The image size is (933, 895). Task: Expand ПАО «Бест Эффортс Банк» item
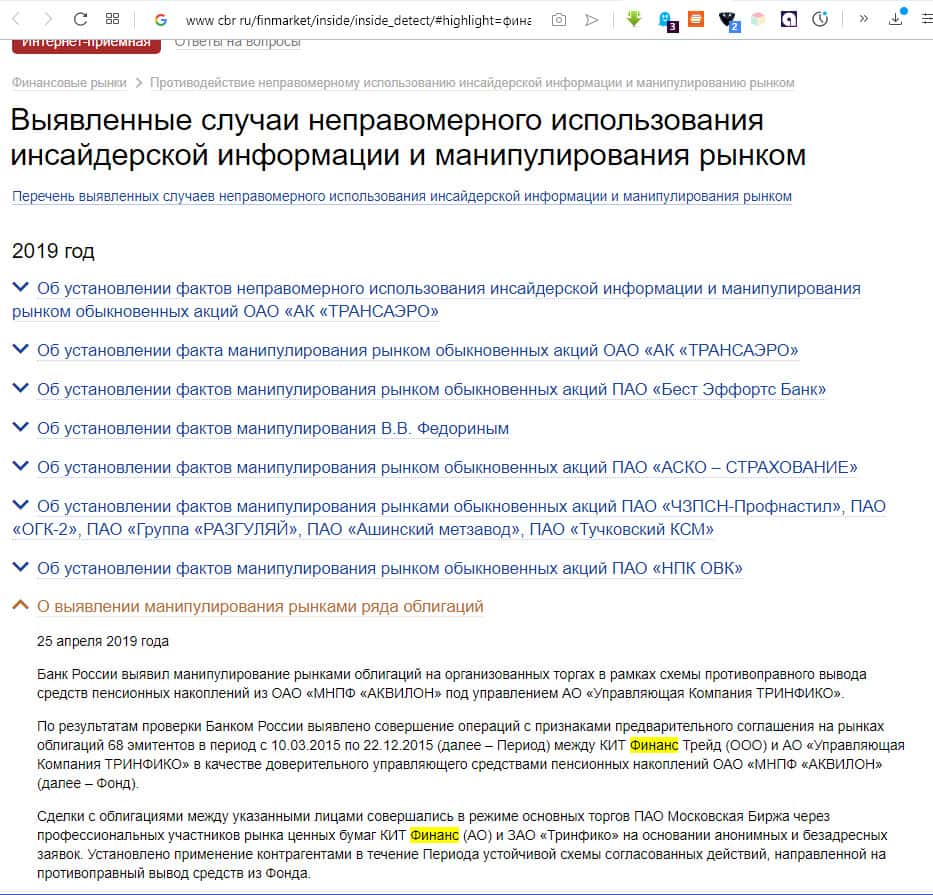[x=431, y=389]
